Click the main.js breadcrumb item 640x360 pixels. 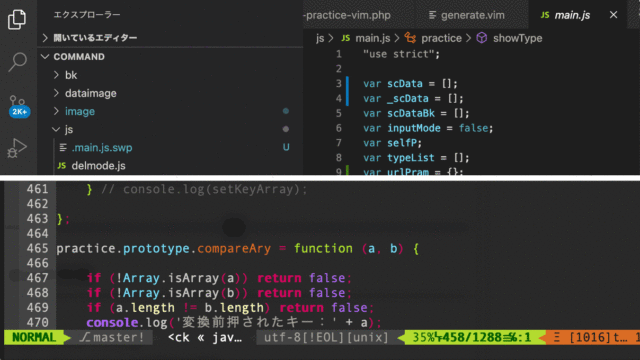pos(373,38)
